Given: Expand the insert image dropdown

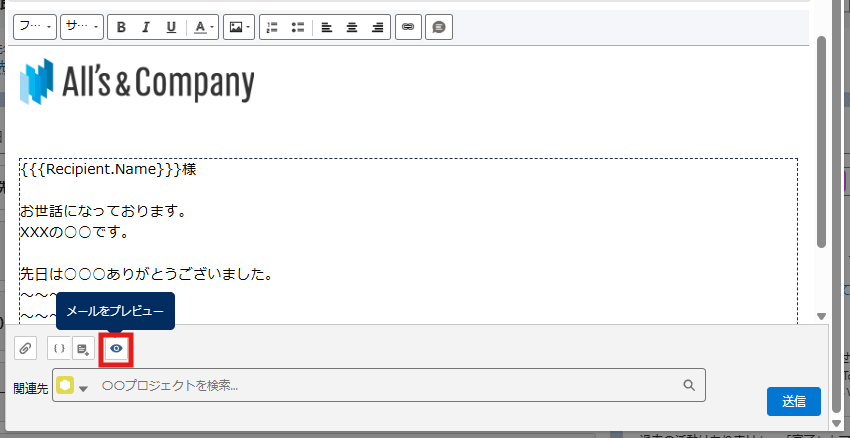Looking at the screenshot, I should (x=238, y=27).
